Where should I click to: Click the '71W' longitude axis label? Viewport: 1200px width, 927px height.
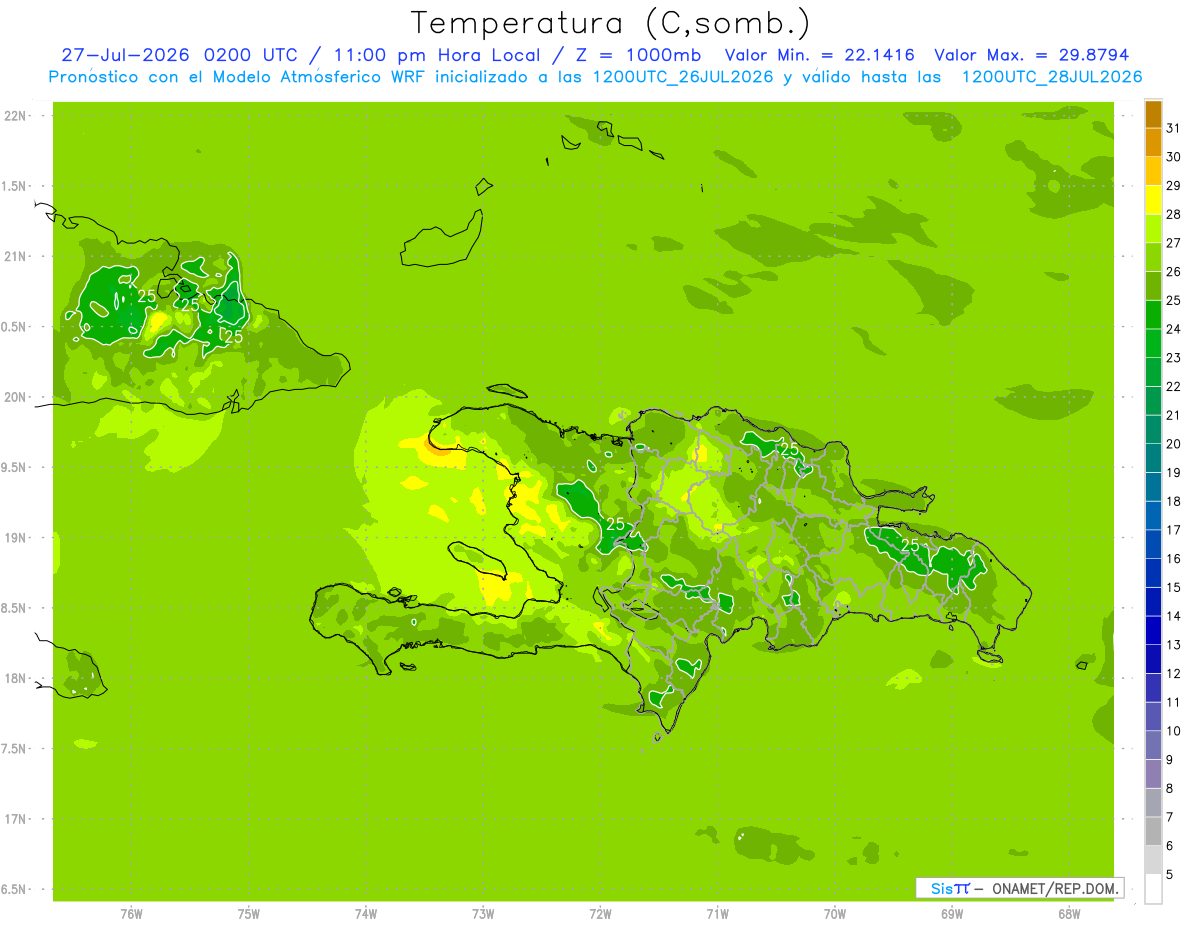pyautogui.click(x=717, y=914)
